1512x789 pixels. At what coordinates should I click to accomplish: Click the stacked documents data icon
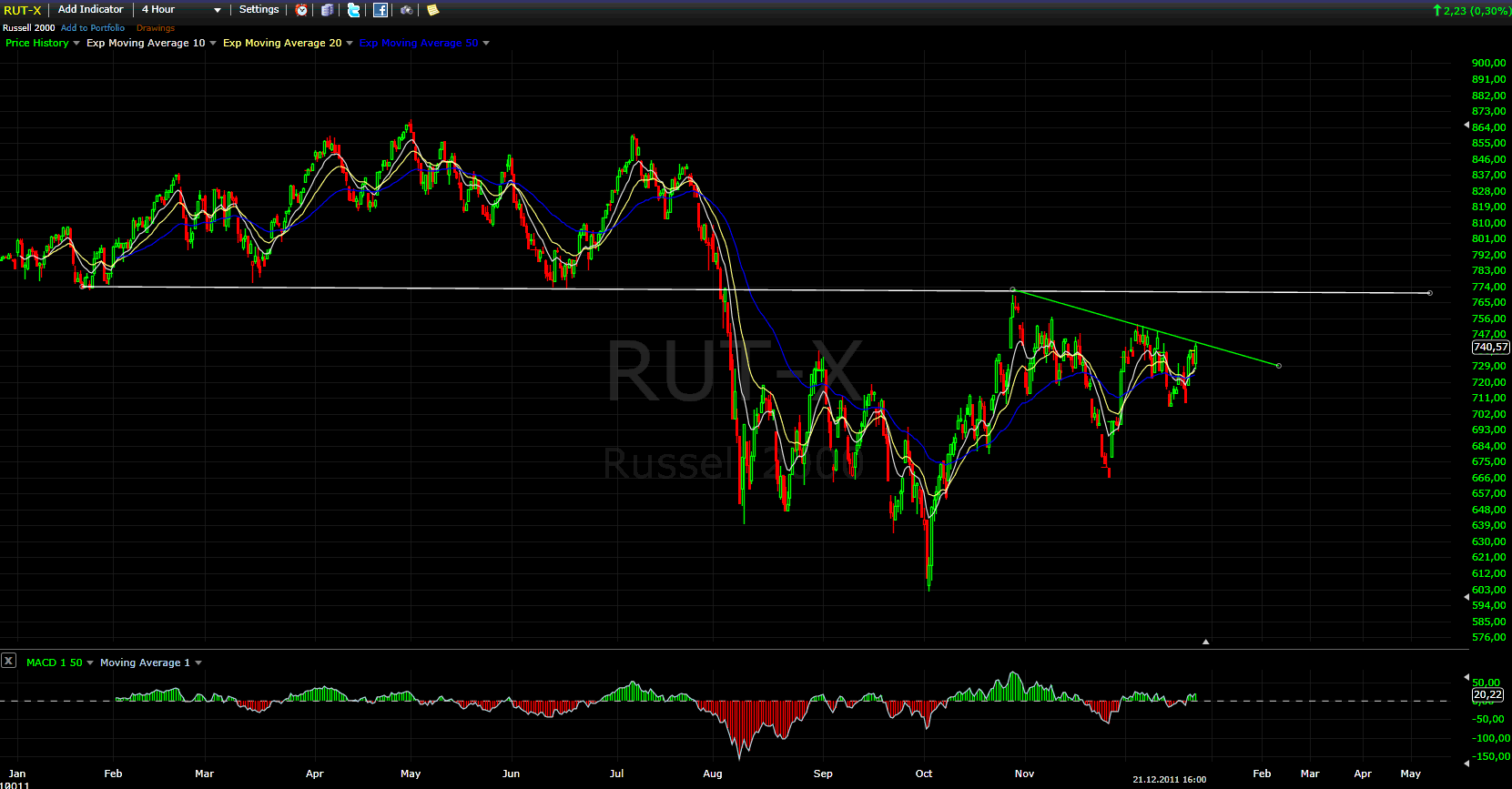(x=328, y=10)
